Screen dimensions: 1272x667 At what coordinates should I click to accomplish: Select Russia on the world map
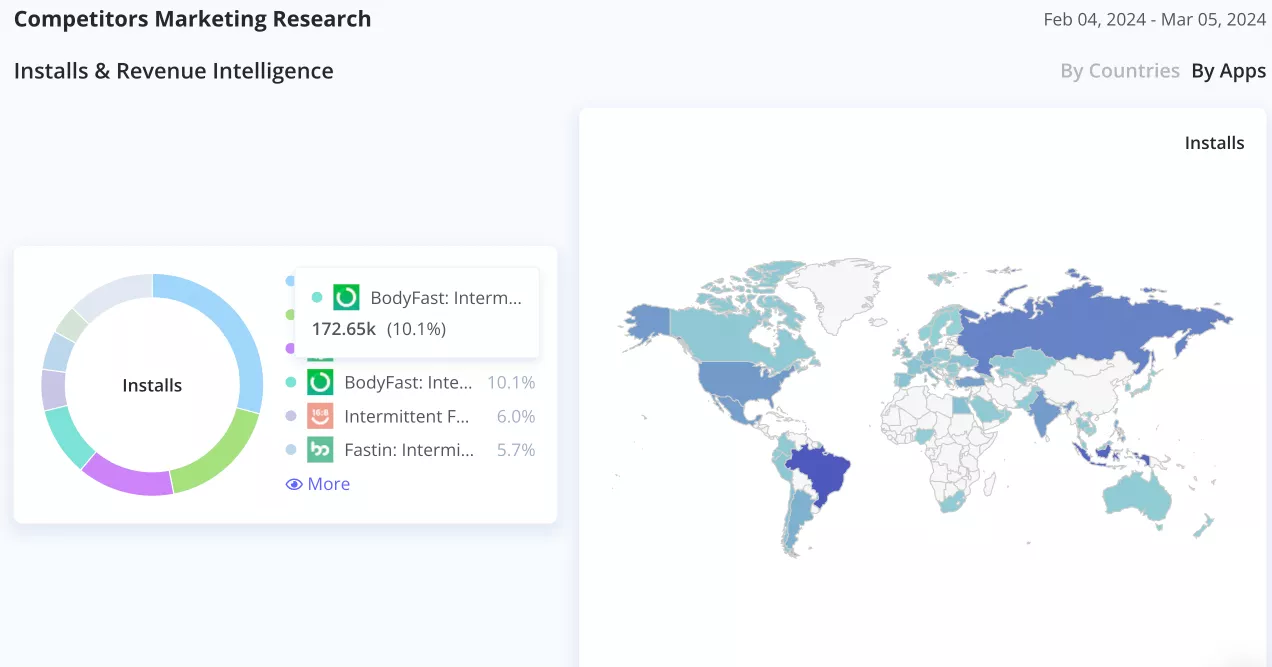pos(1080,325)
